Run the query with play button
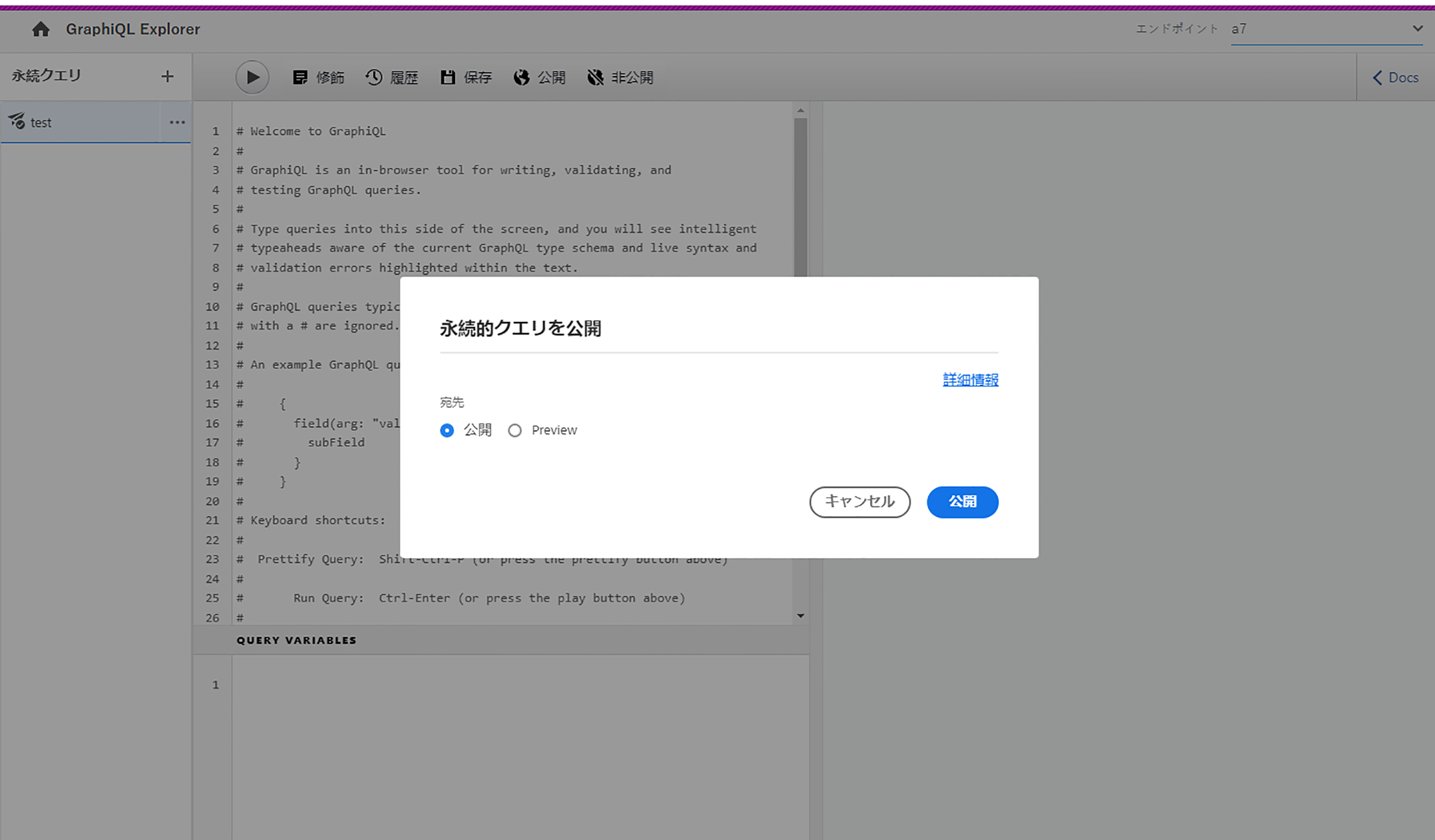The image size is (1435, 840). pos(252,77)
